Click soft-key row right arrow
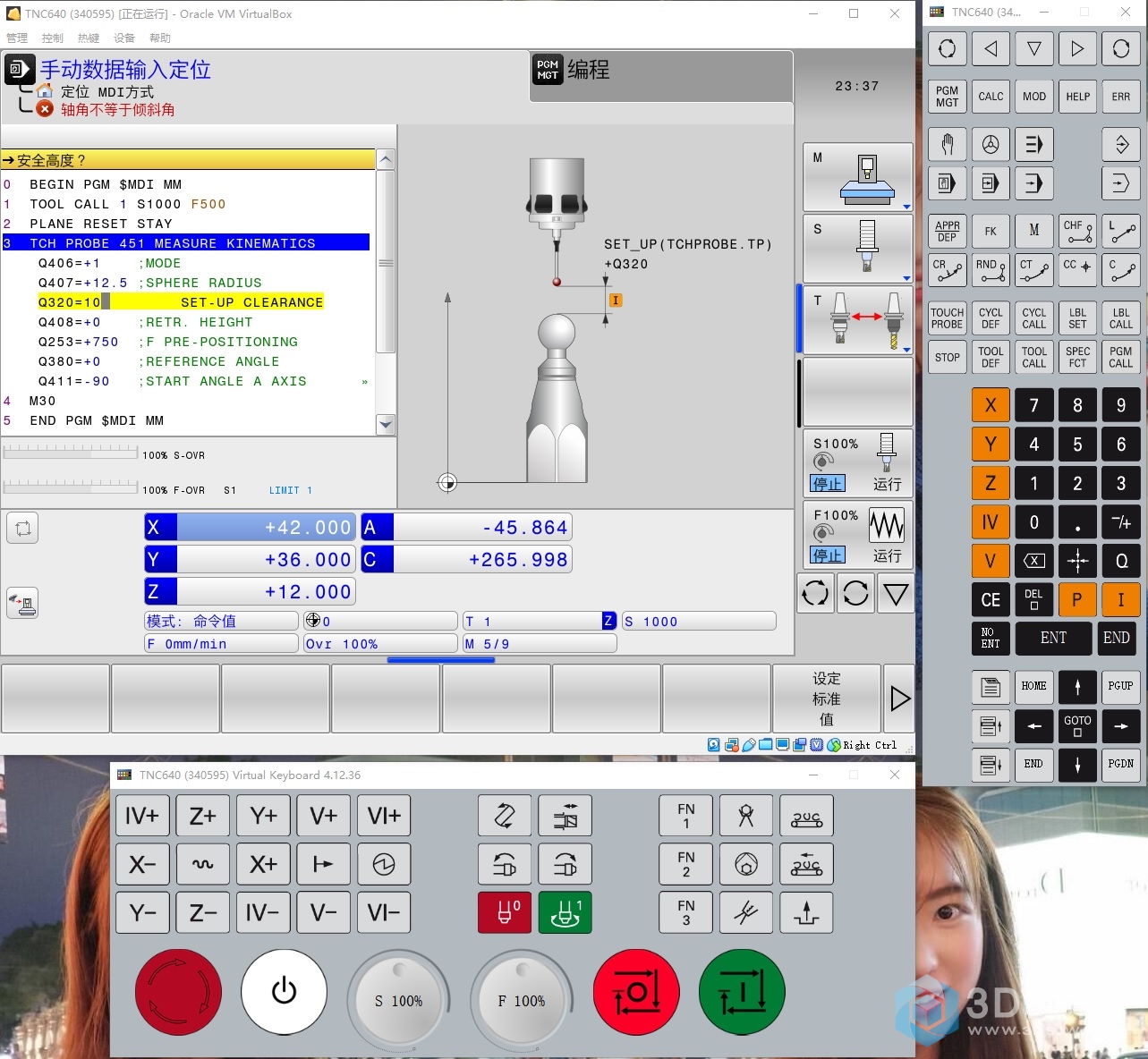1148x1059 pixels. point(899,699)
